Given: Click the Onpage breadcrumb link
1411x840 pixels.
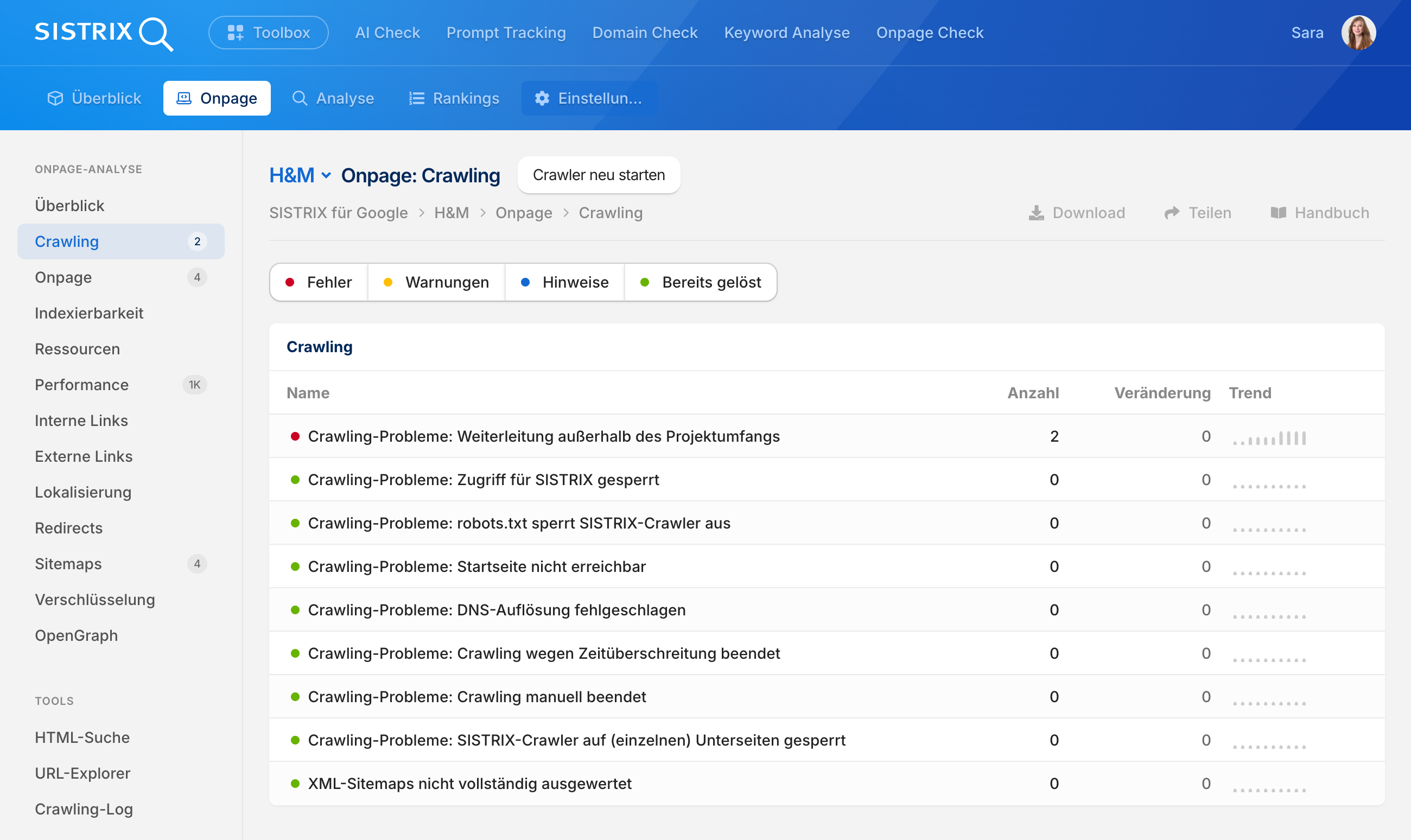Looking at the screenshot, I should point(524,213).
